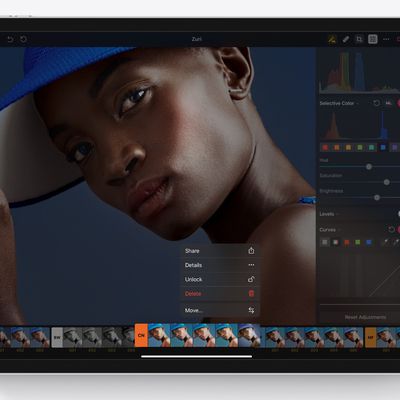Select the yellow Selective Color swatch
This screenshot has height=400, width=400.
[348, 147]
